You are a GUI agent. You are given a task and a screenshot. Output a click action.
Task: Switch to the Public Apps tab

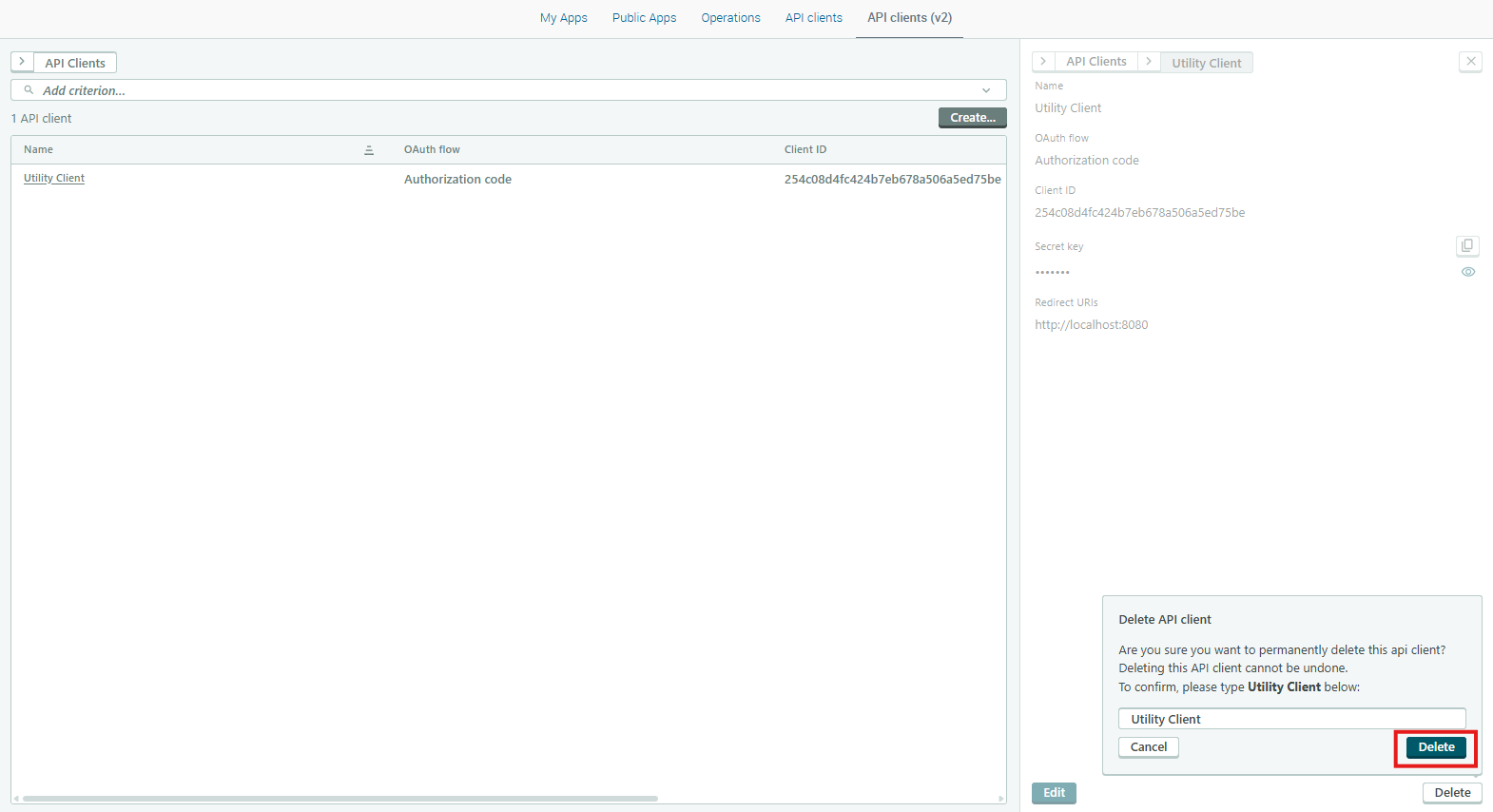pos(644,18)
